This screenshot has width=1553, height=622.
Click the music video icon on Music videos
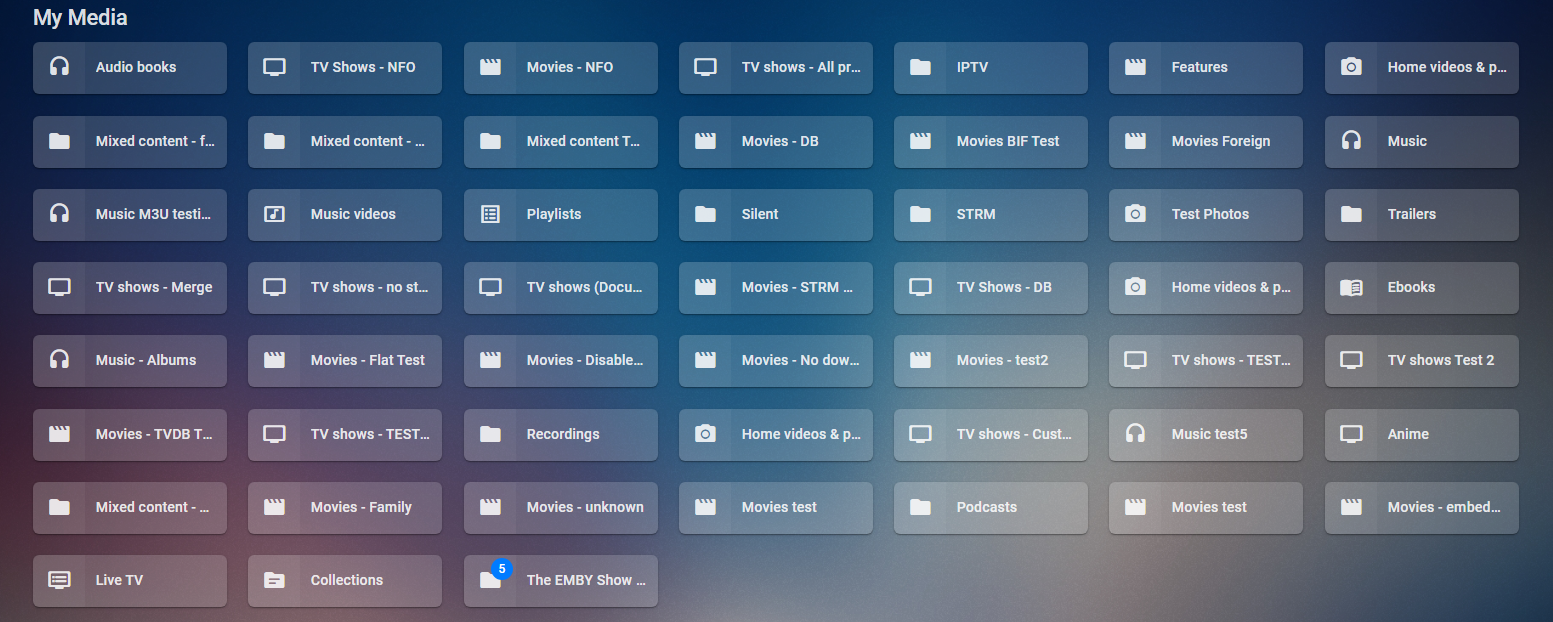coord(274,214)
